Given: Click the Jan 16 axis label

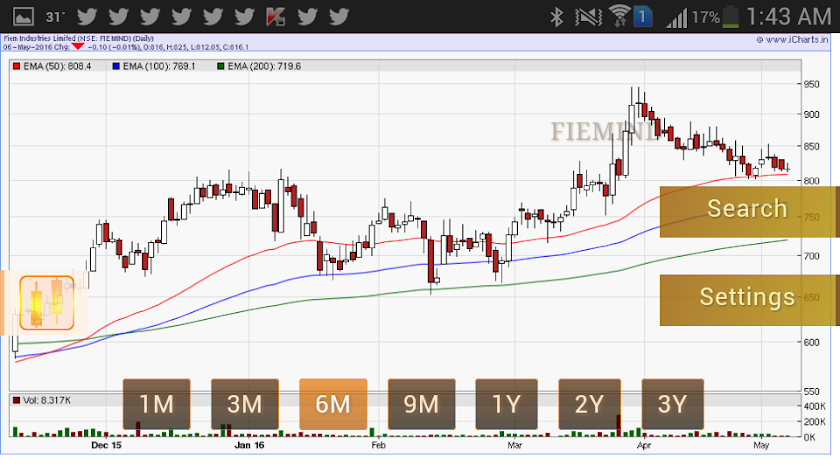Looking at the screenshot, I should point(249,445).
